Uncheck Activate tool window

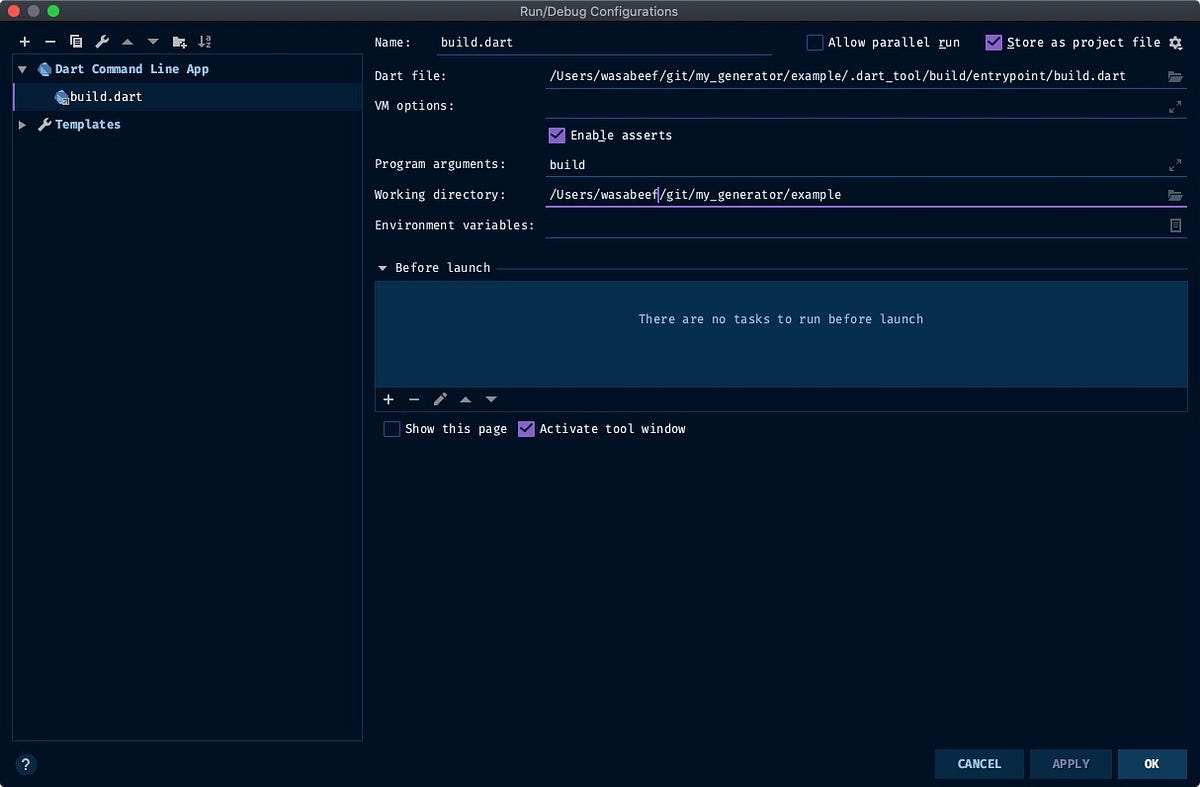526,429
